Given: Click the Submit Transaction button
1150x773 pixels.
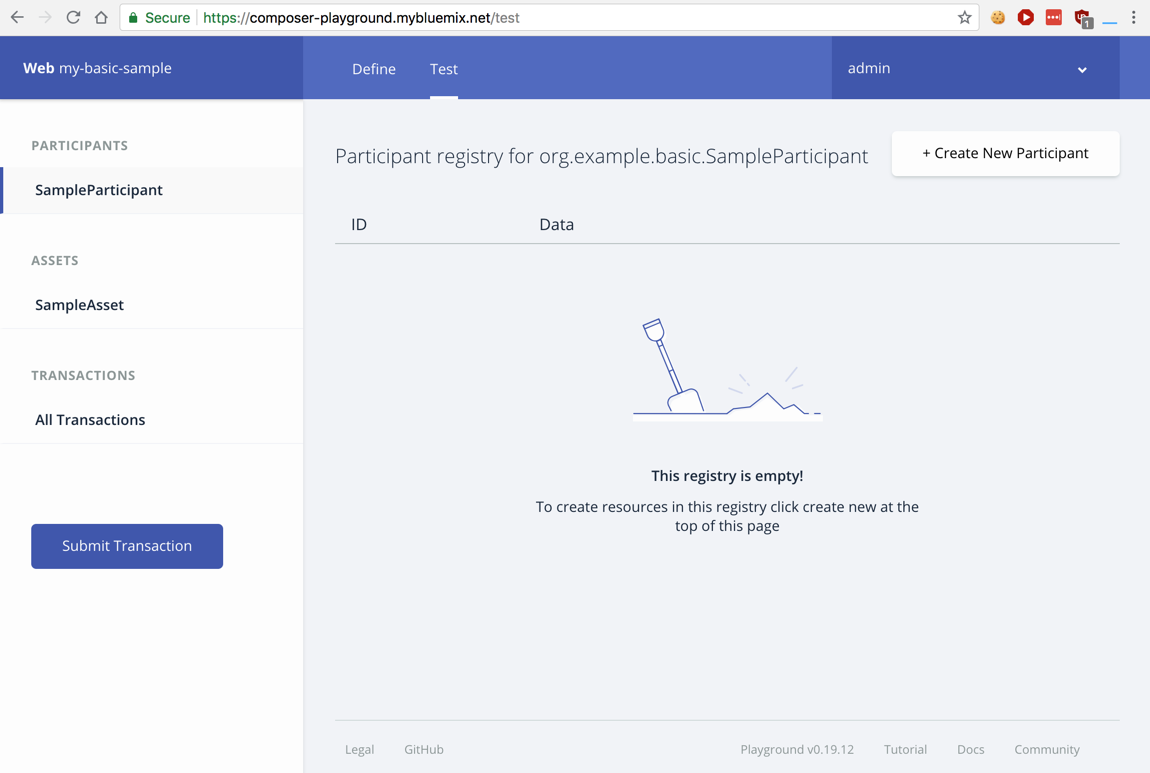Looking at the screenshot, I should (127, 546).
